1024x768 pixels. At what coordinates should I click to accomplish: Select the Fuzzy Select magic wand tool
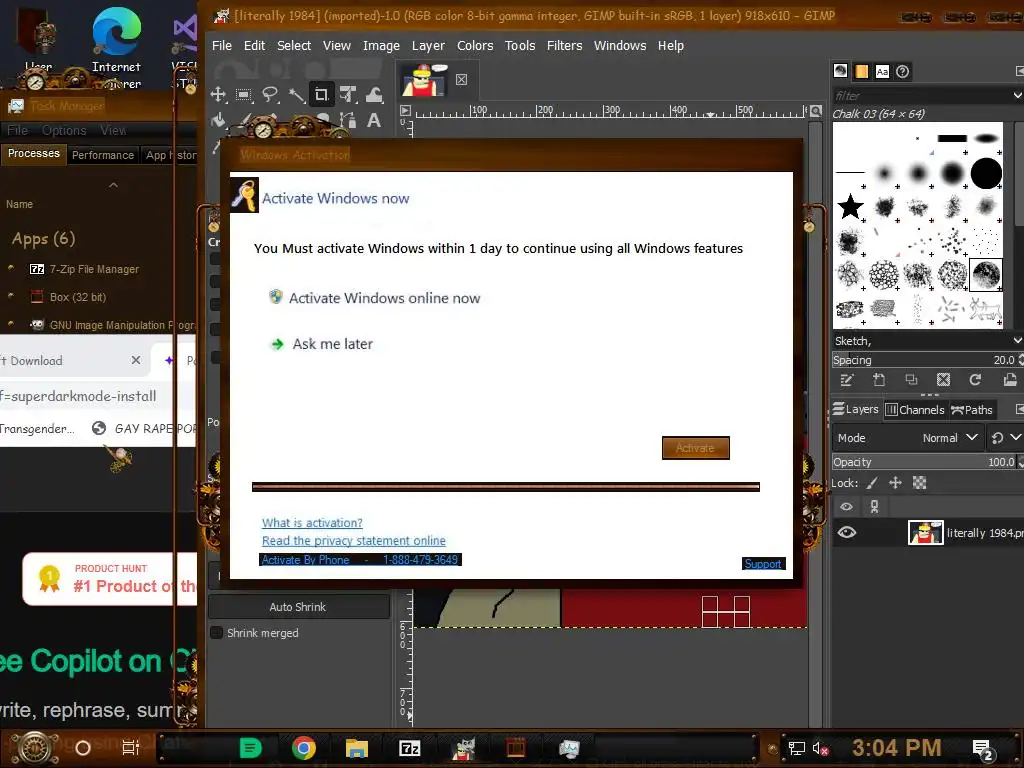296,95
